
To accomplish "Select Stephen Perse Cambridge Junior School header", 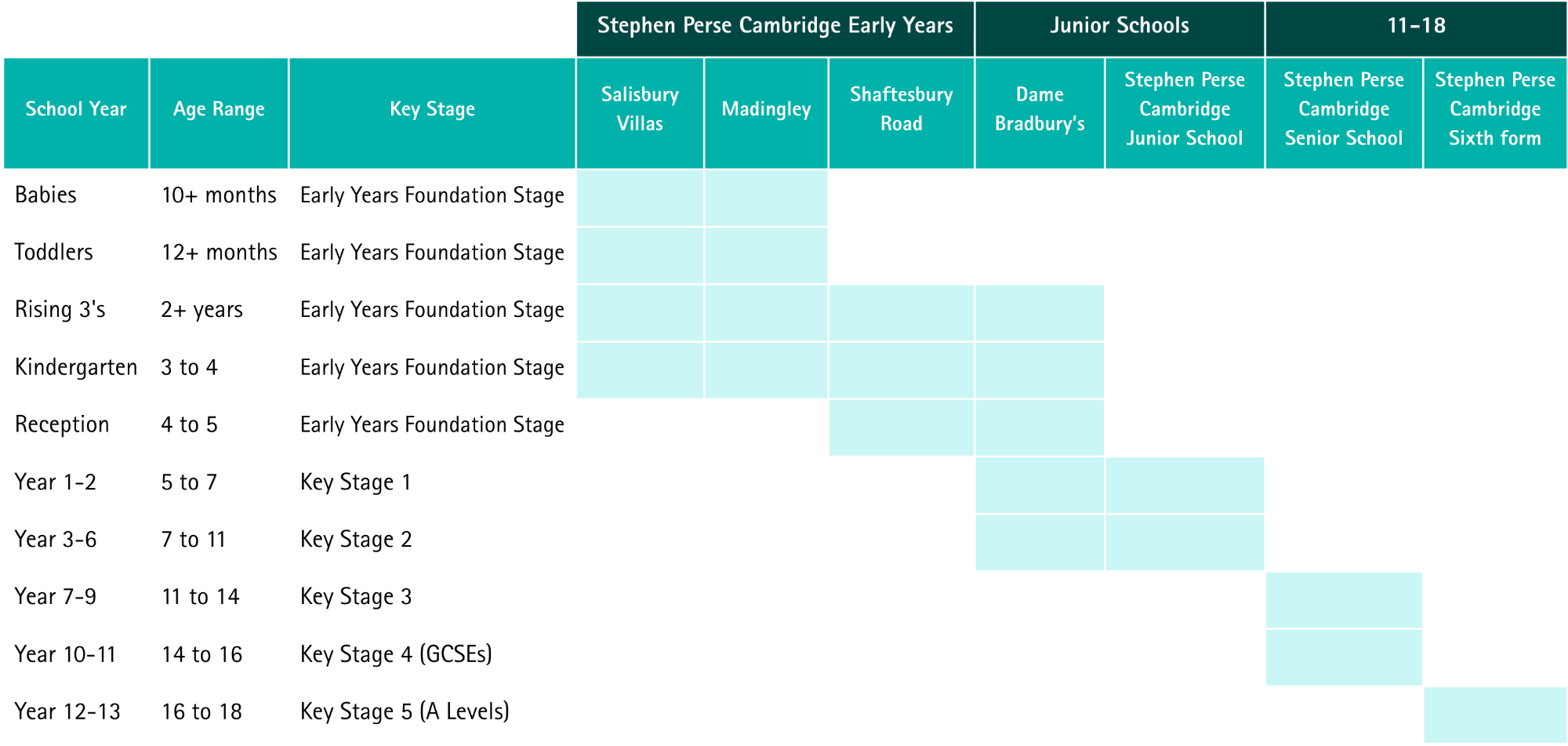I will coord(1184,109).
